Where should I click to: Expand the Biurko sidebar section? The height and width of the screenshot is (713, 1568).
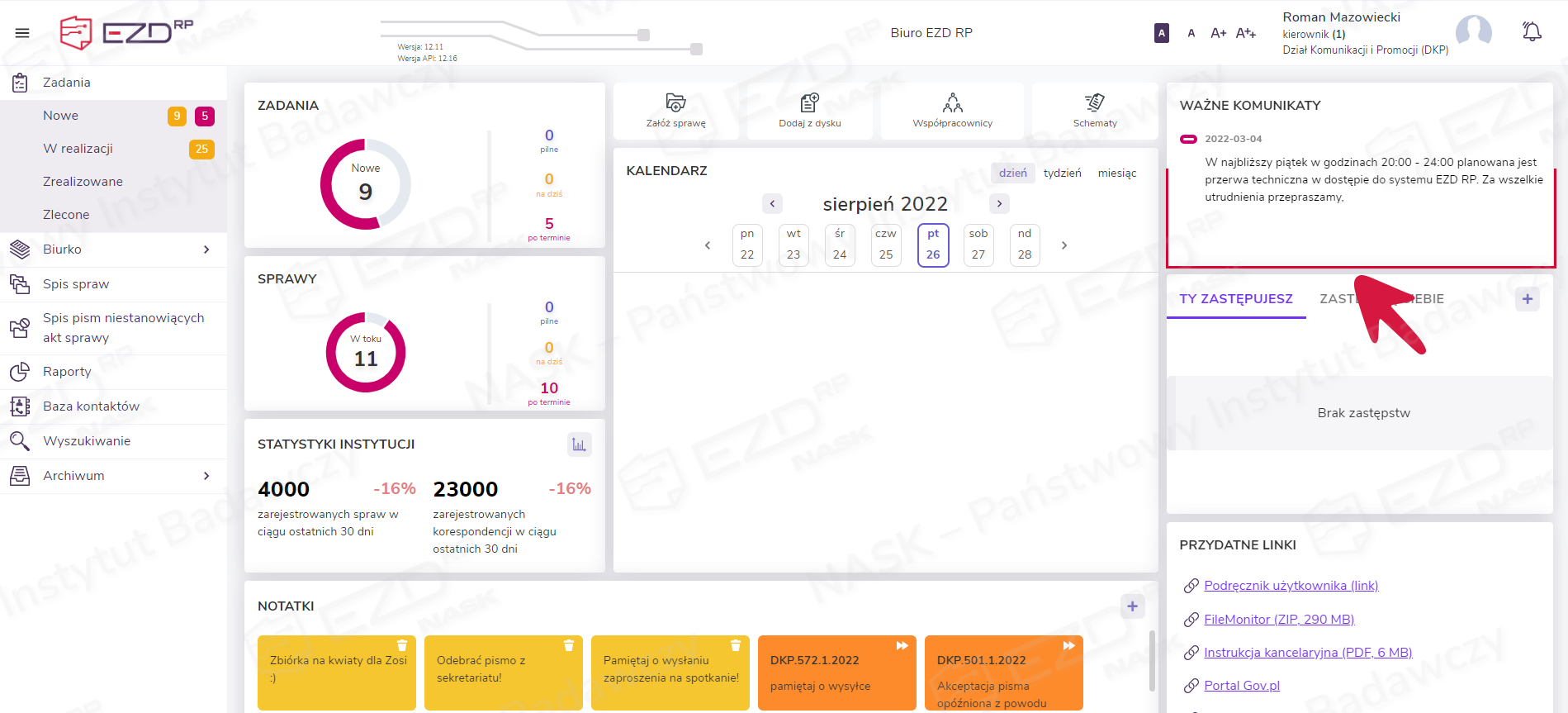point(206,250)
